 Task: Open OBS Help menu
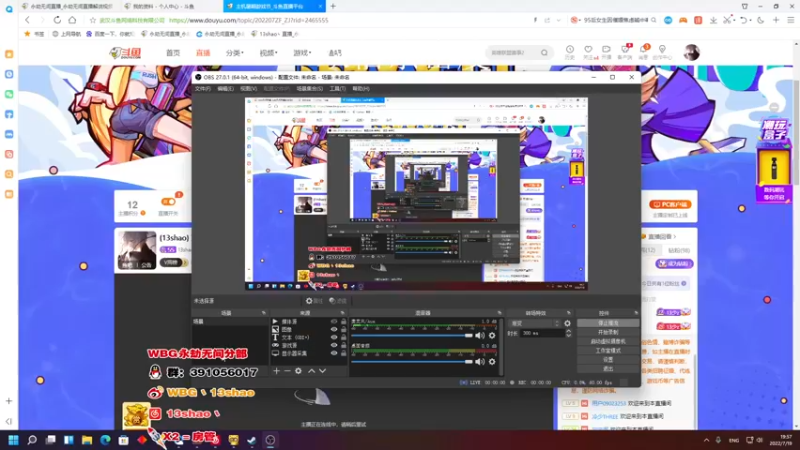pyautogui.click(x=361, y=89)
